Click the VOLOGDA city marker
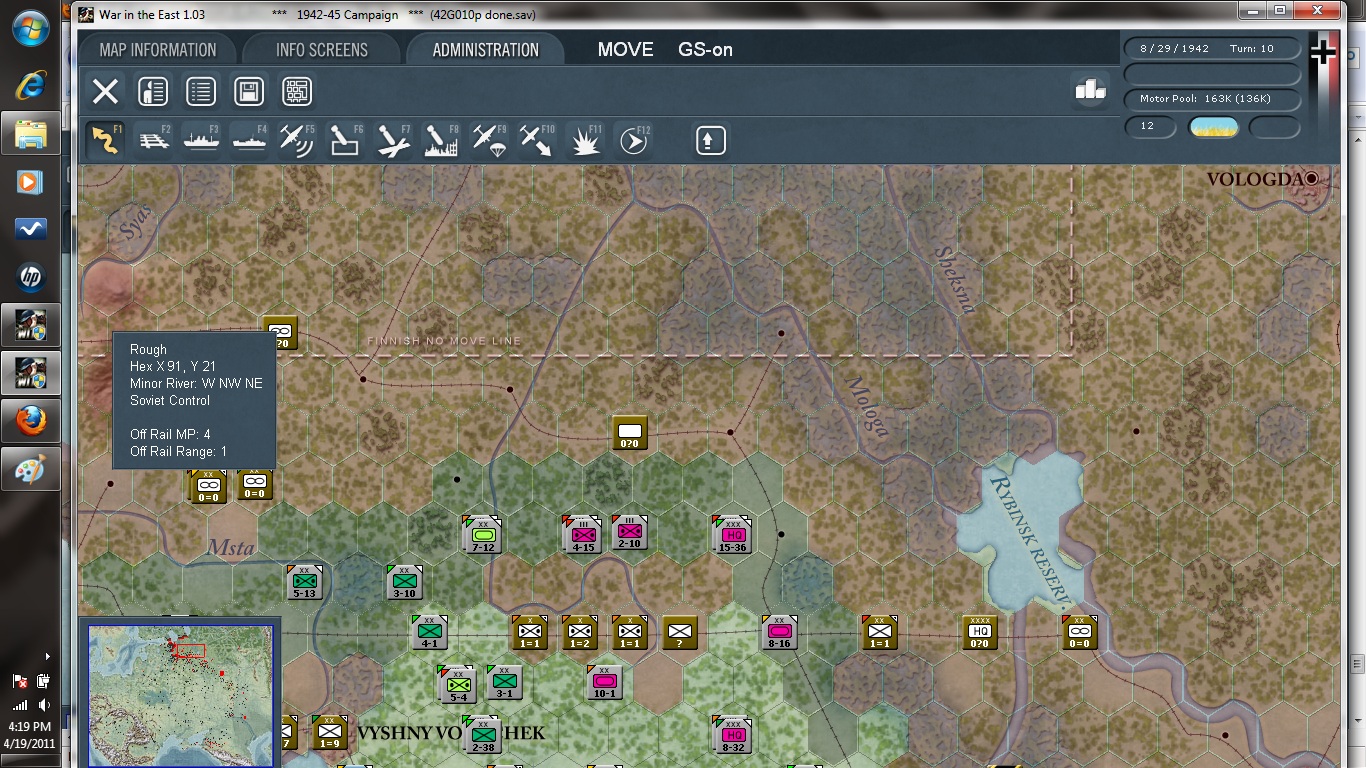Screen dimensions: 1366x768 point(1312,179)
